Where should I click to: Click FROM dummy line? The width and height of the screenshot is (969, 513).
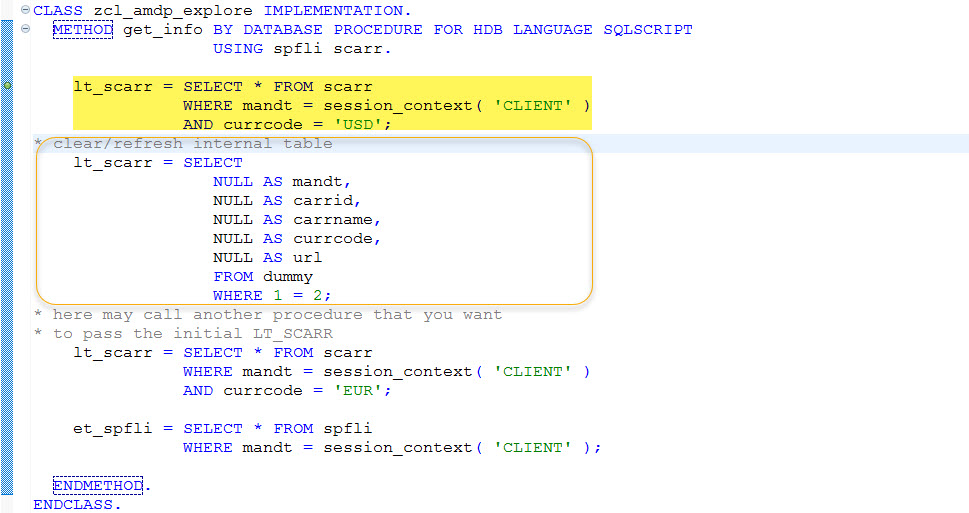(263, 277)
